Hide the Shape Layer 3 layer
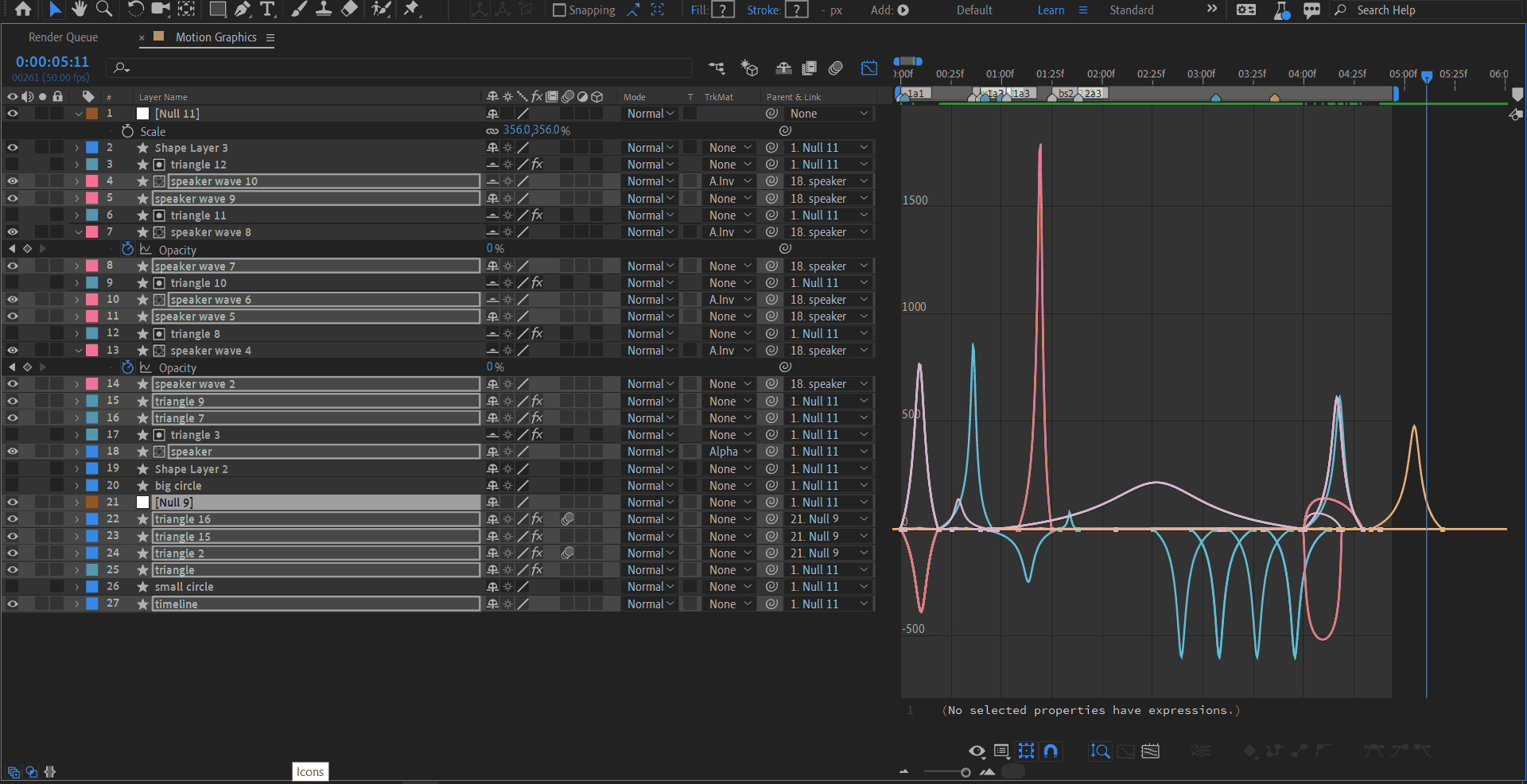This screenshot has height=784, width=1527. (13, 148)
